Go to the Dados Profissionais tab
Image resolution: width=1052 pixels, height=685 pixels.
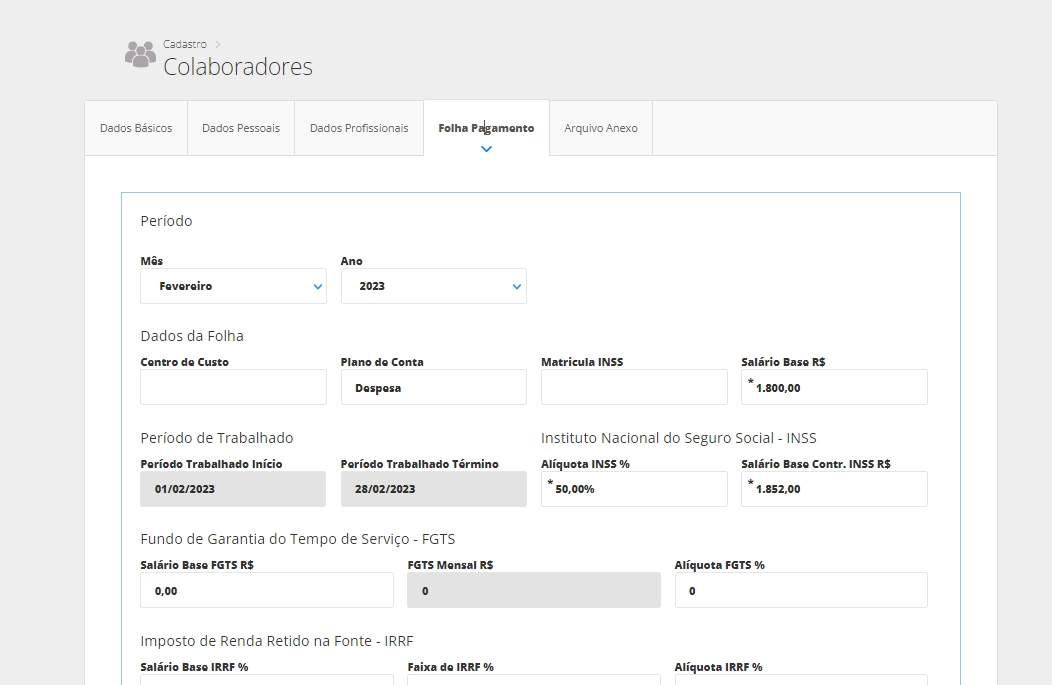(x=359, y=128)
